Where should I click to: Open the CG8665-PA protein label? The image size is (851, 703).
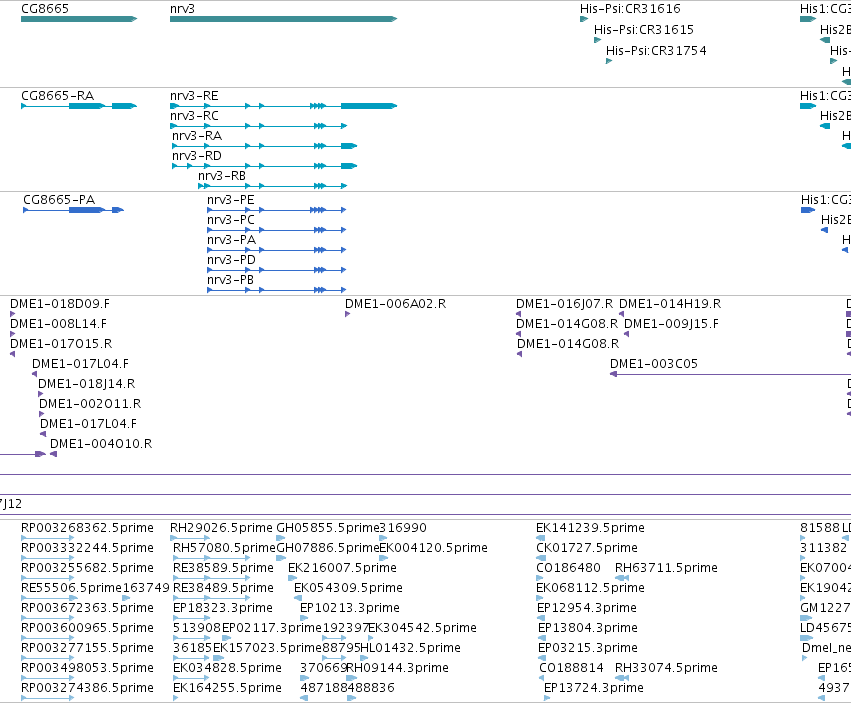59,200
